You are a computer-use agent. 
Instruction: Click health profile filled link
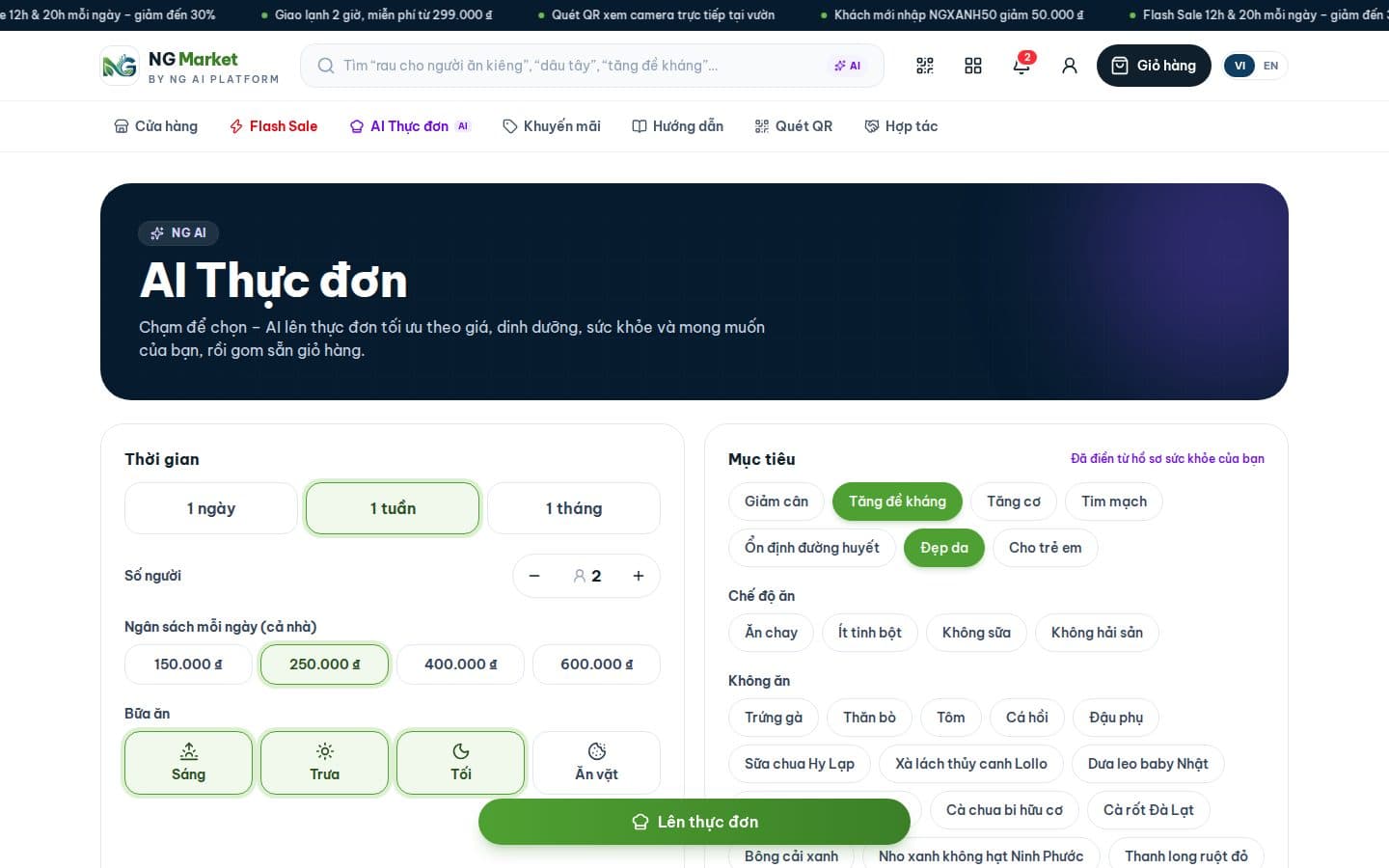coord(1167,458)
